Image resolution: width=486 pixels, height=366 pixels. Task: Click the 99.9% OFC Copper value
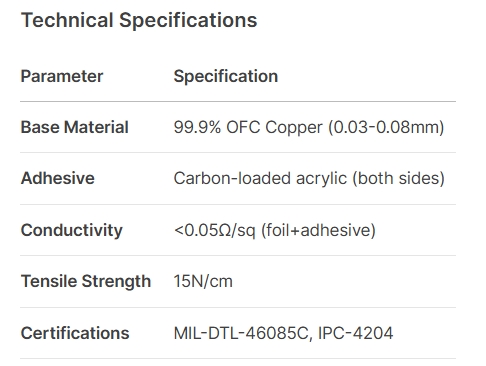coord(248,128)
